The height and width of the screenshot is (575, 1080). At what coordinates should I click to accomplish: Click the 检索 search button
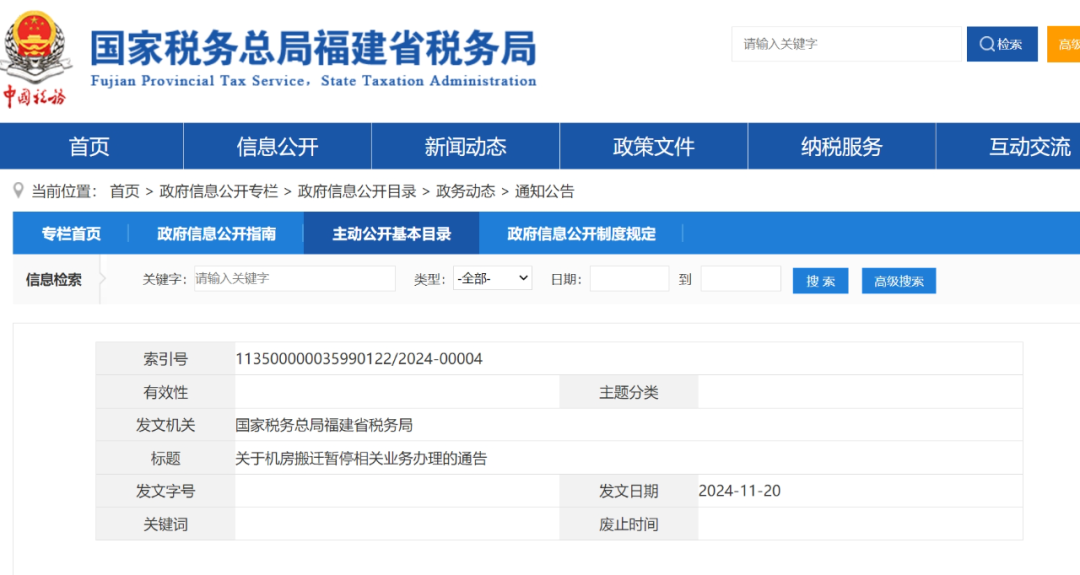coord(1001,44)
